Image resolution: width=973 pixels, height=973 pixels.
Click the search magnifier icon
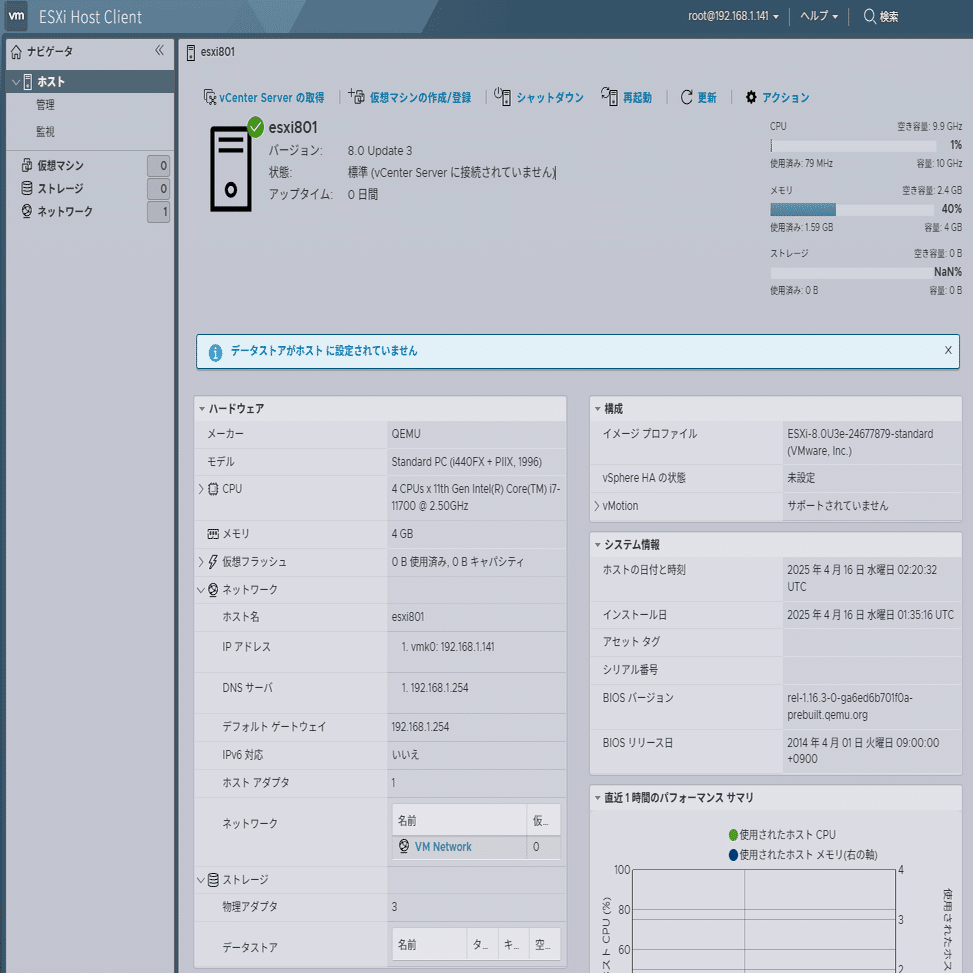pyautogui.click(x=869, y=16)
